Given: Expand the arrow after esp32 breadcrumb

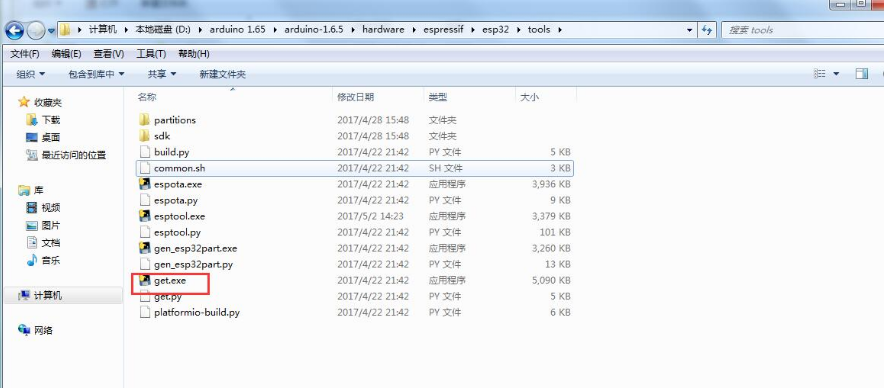Looking at the screenshot, I should [x=518, y=29].
